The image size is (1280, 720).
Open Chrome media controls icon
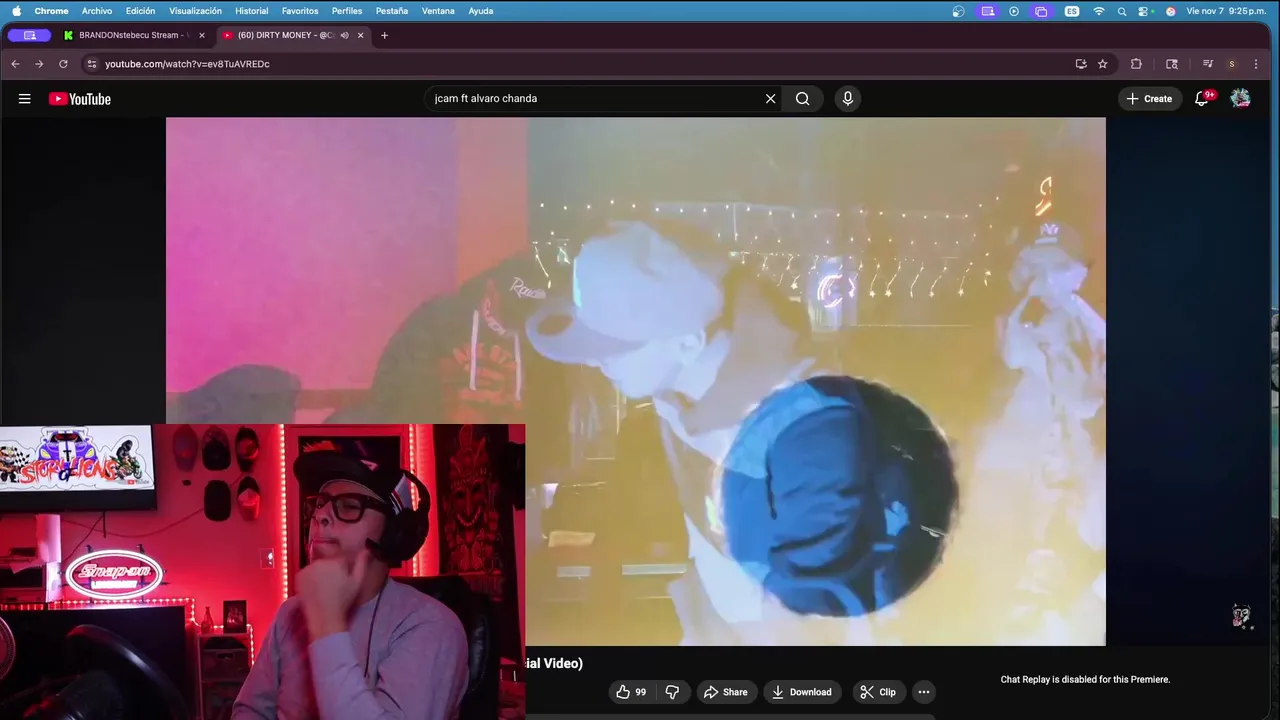click(1208, 64)
